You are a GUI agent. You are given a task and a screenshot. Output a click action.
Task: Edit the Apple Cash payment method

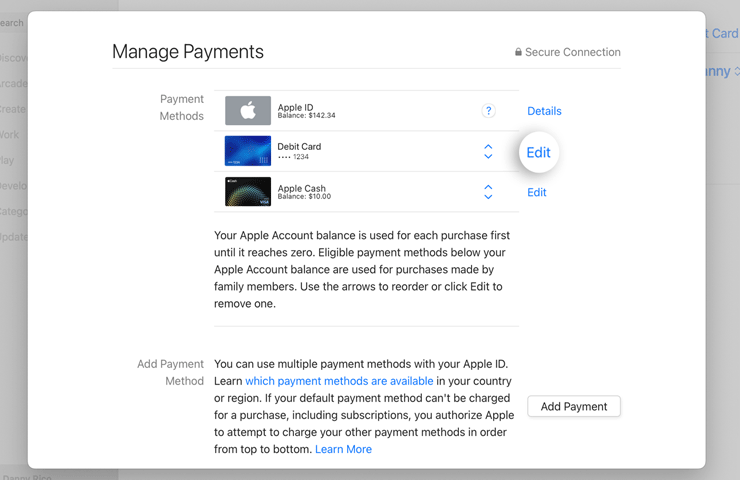537,192
